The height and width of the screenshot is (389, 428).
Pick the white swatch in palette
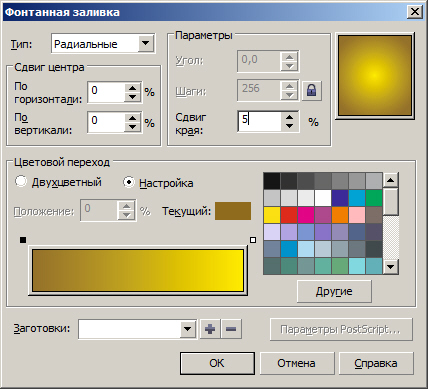323,198
